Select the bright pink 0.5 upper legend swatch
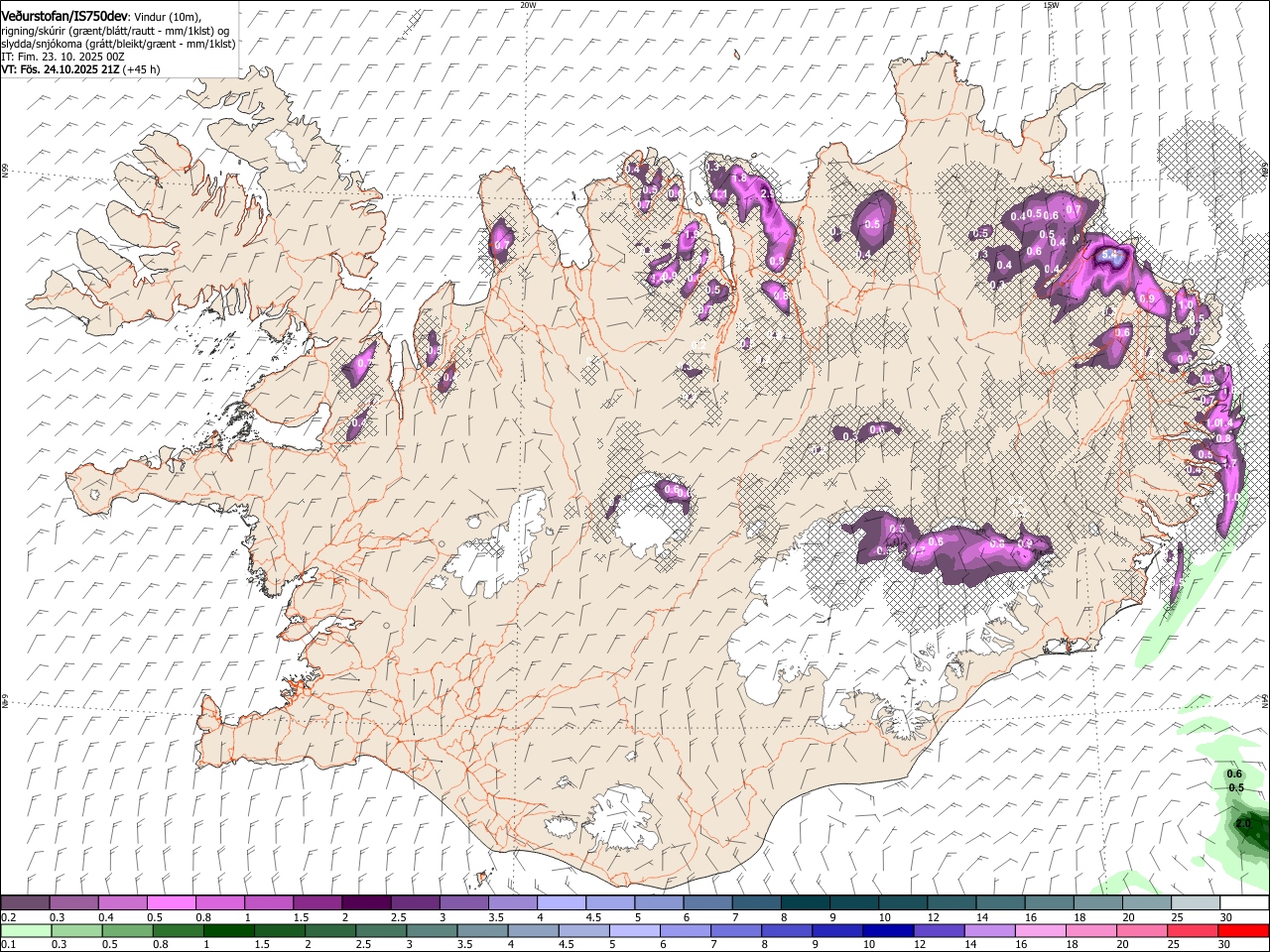This screenshot has width=1270, height=952. 172,903
